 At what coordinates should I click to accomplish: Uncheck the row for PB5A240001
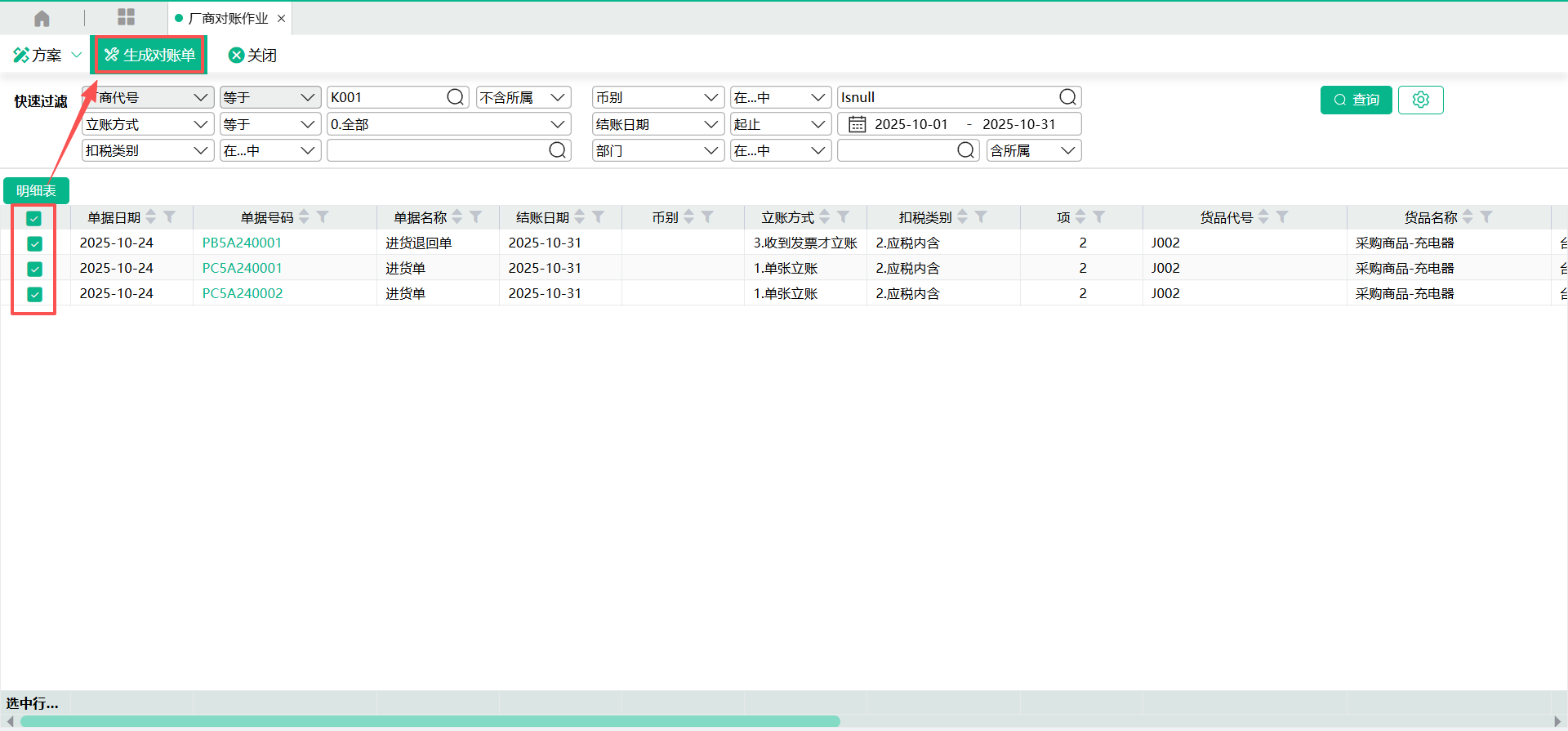coord(34,243)
